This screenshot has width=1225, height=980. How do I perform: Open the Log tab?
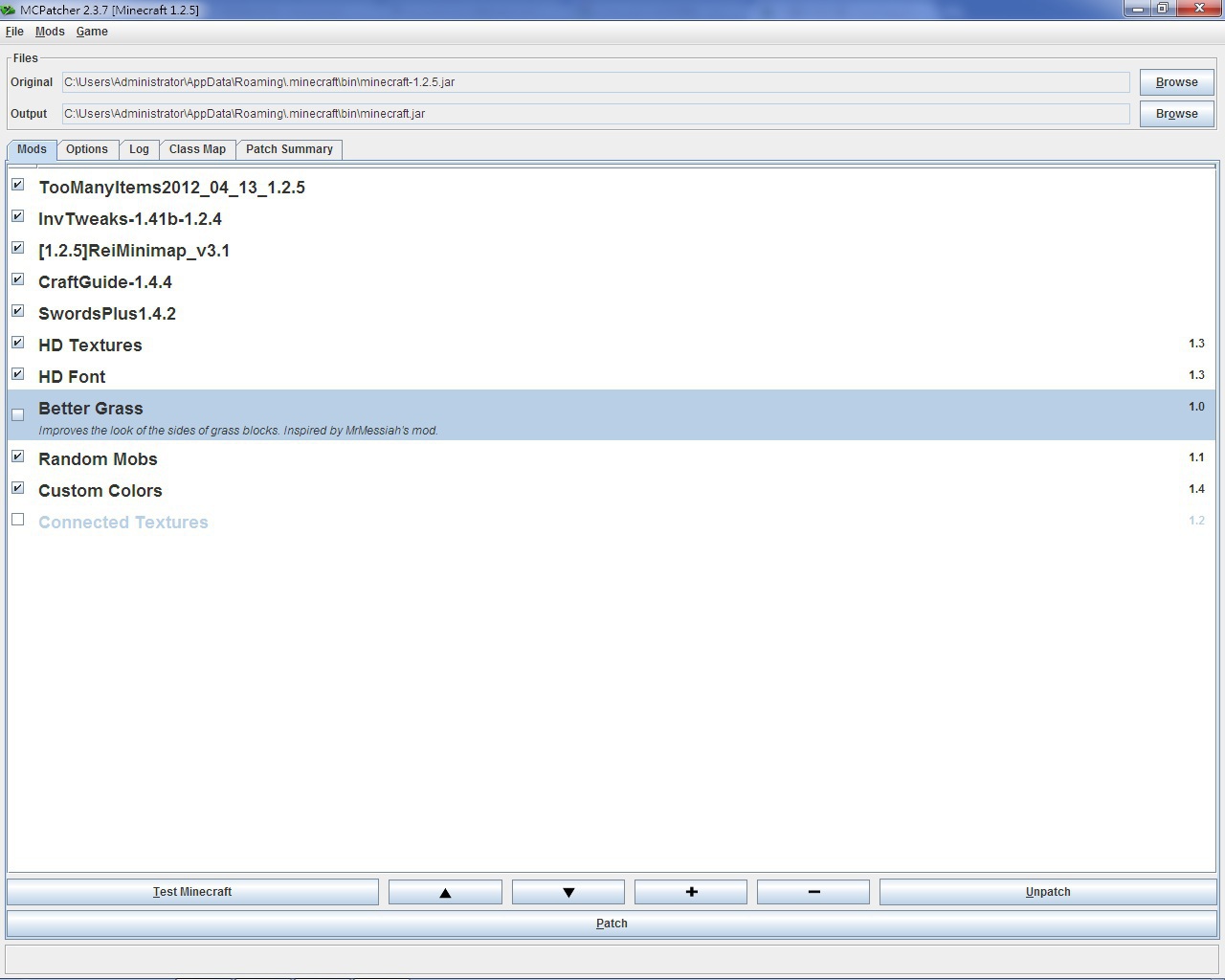tap(139, 149)
